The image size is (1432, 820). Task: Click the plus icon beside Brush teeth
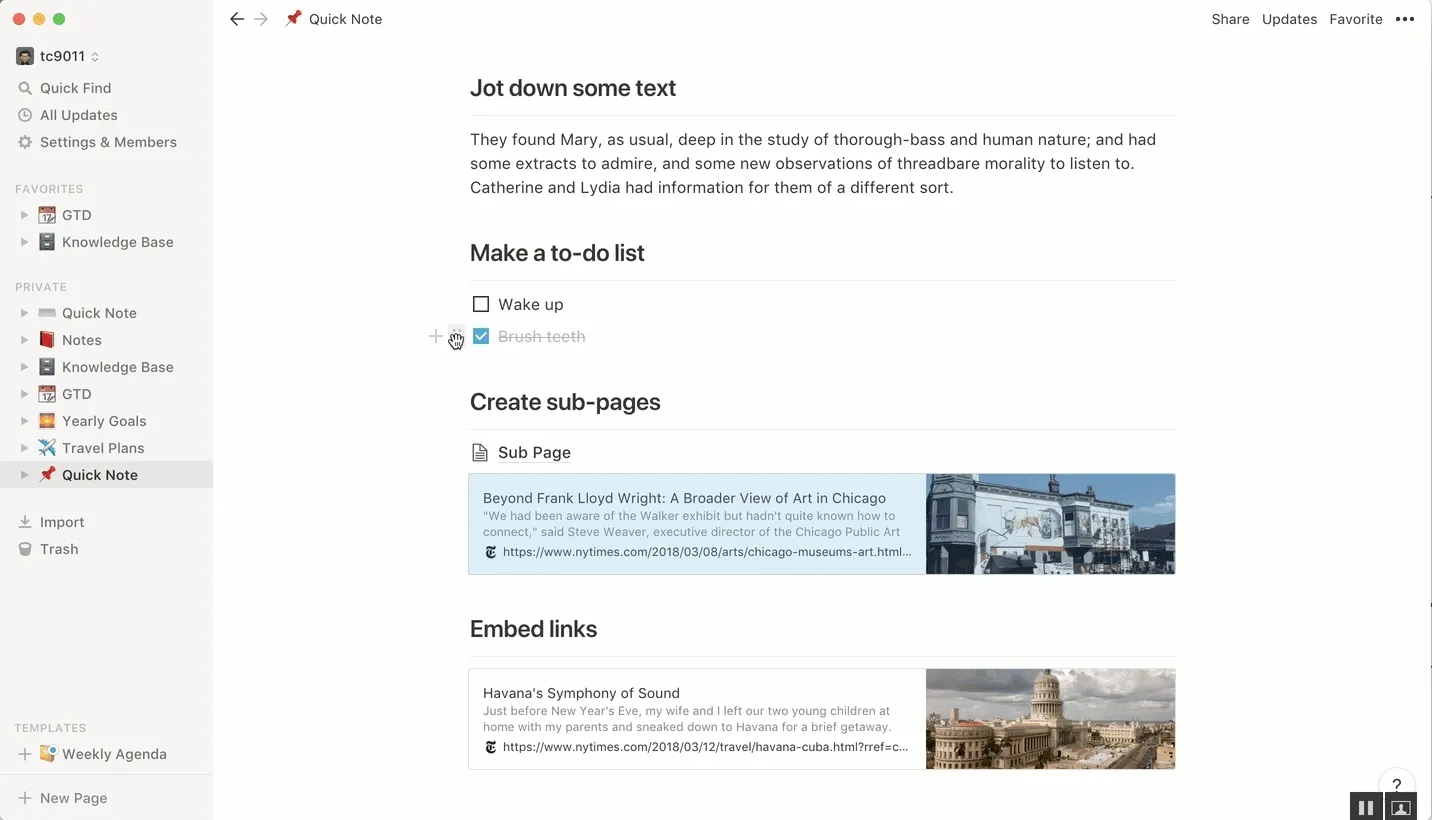(436, 337)
